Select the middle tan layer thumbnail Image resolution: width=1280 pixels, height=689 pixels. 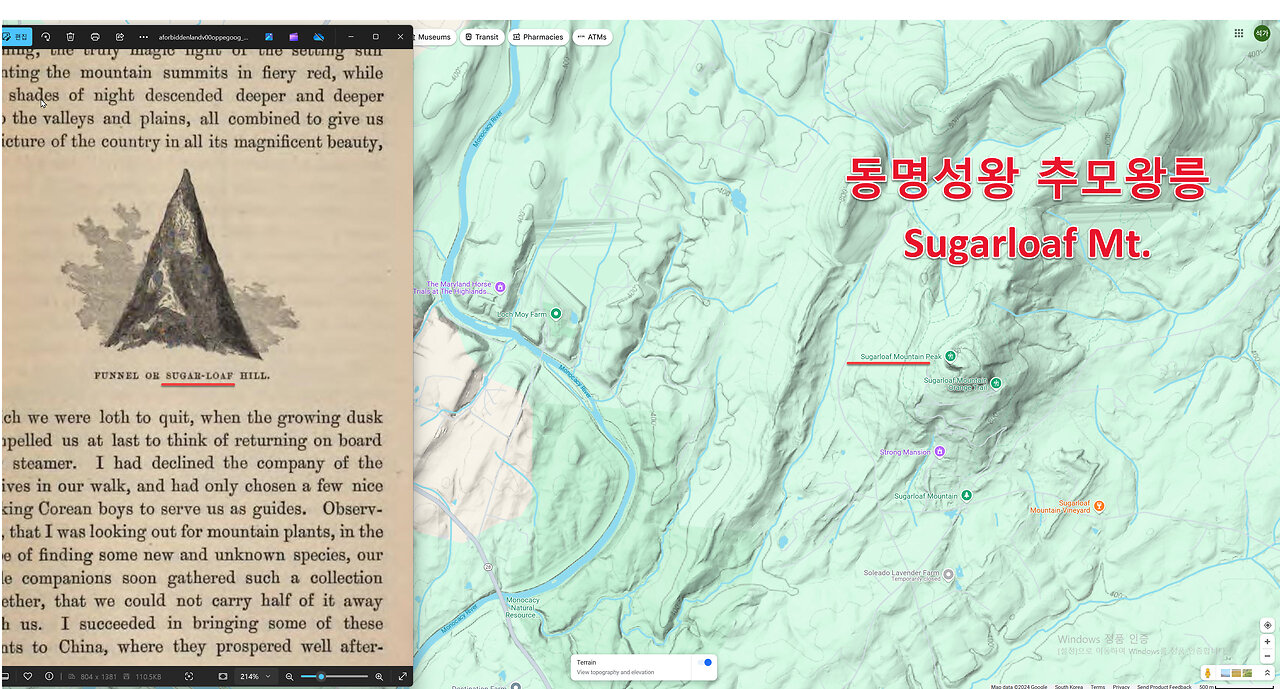1236,673
